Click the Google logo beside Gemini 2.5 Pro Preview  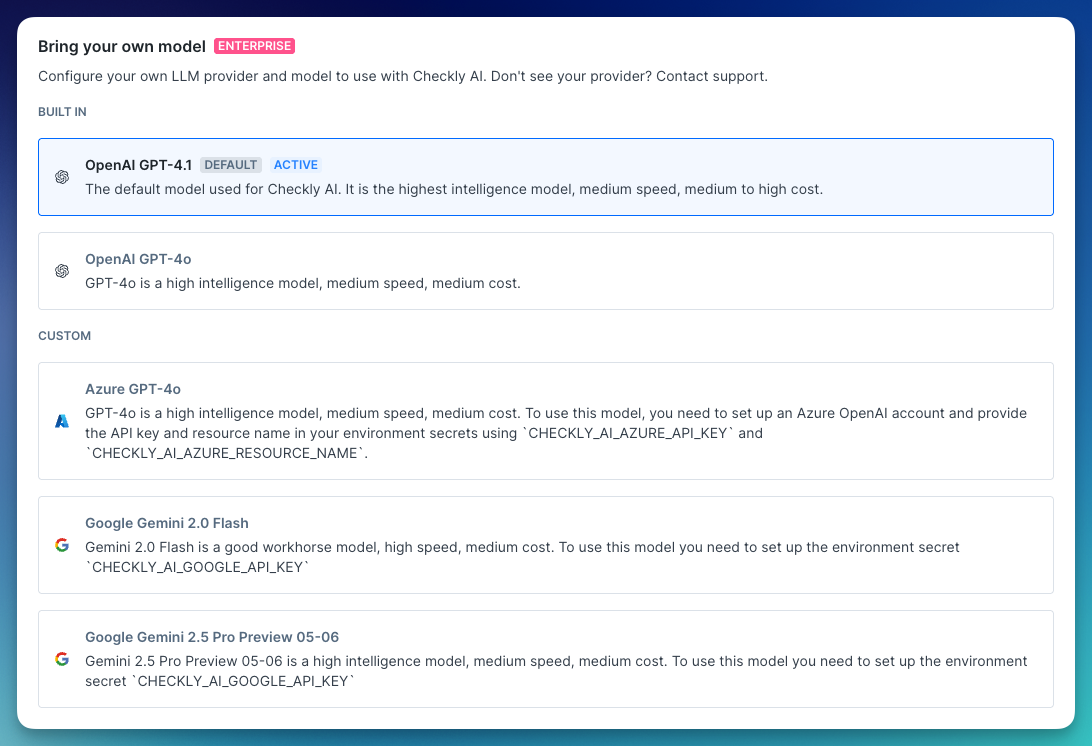(x=62, y=659)
